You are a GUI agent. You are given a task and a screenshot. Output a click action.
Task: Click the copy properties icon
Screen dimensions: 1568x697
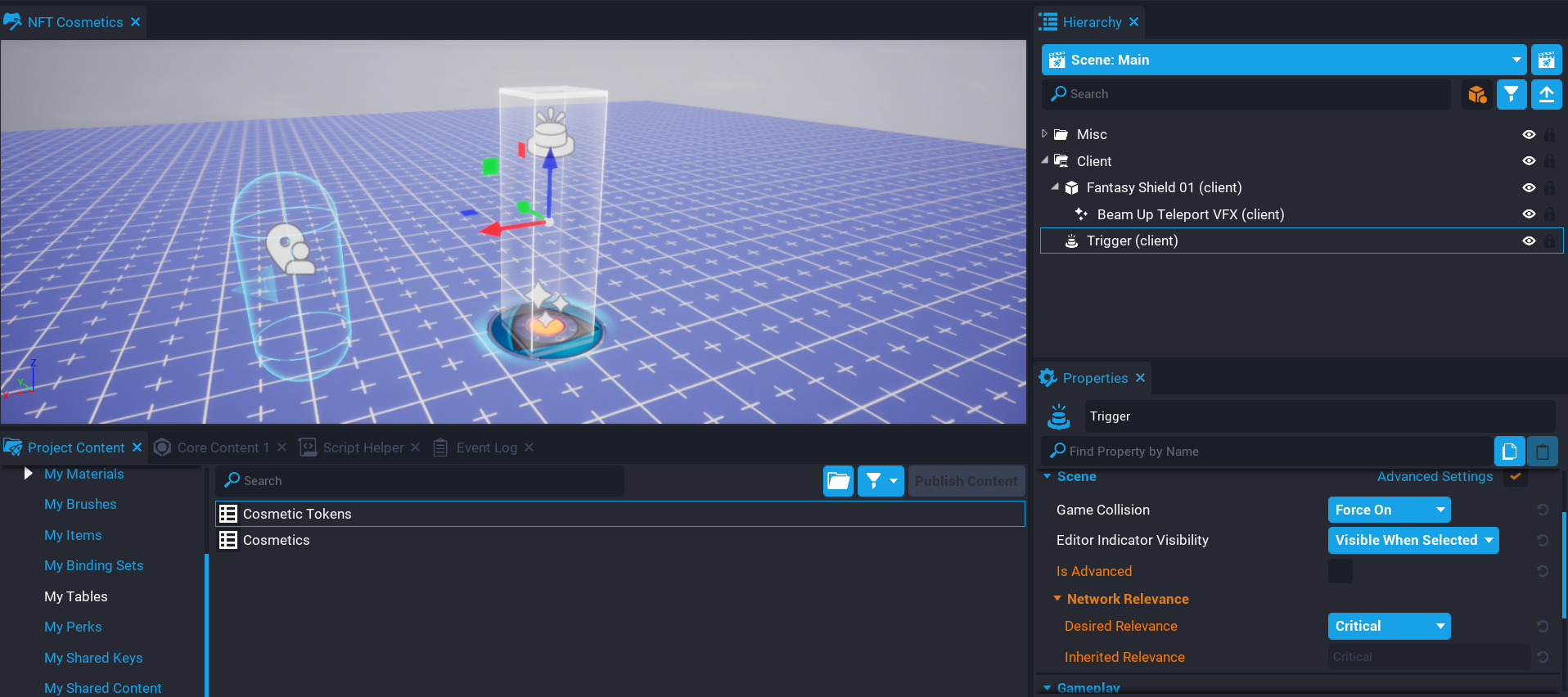coord(1509,451)
